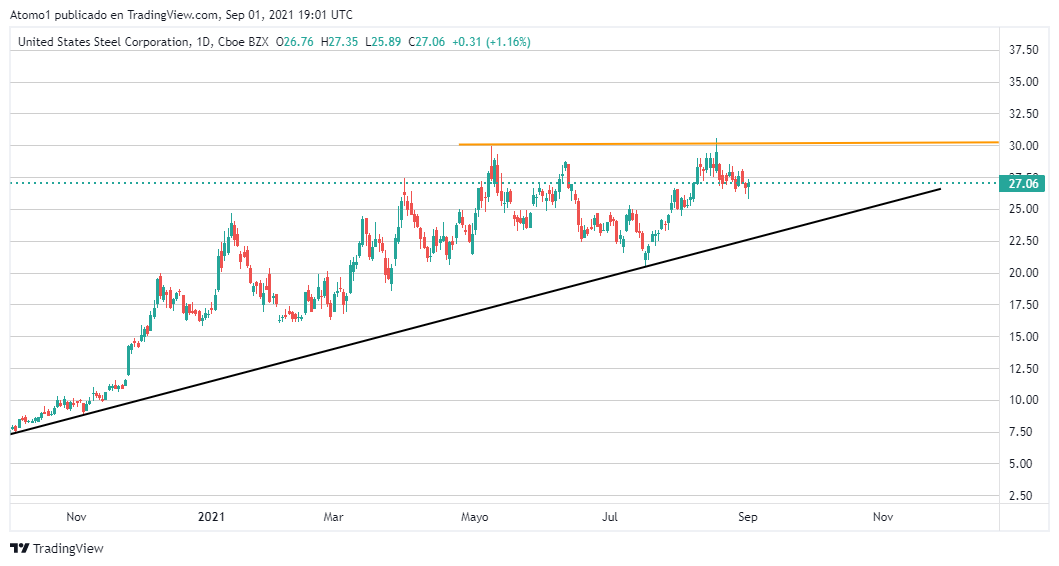Click the 2021 label on time axis
The image size is (1059, 566).
211,517
